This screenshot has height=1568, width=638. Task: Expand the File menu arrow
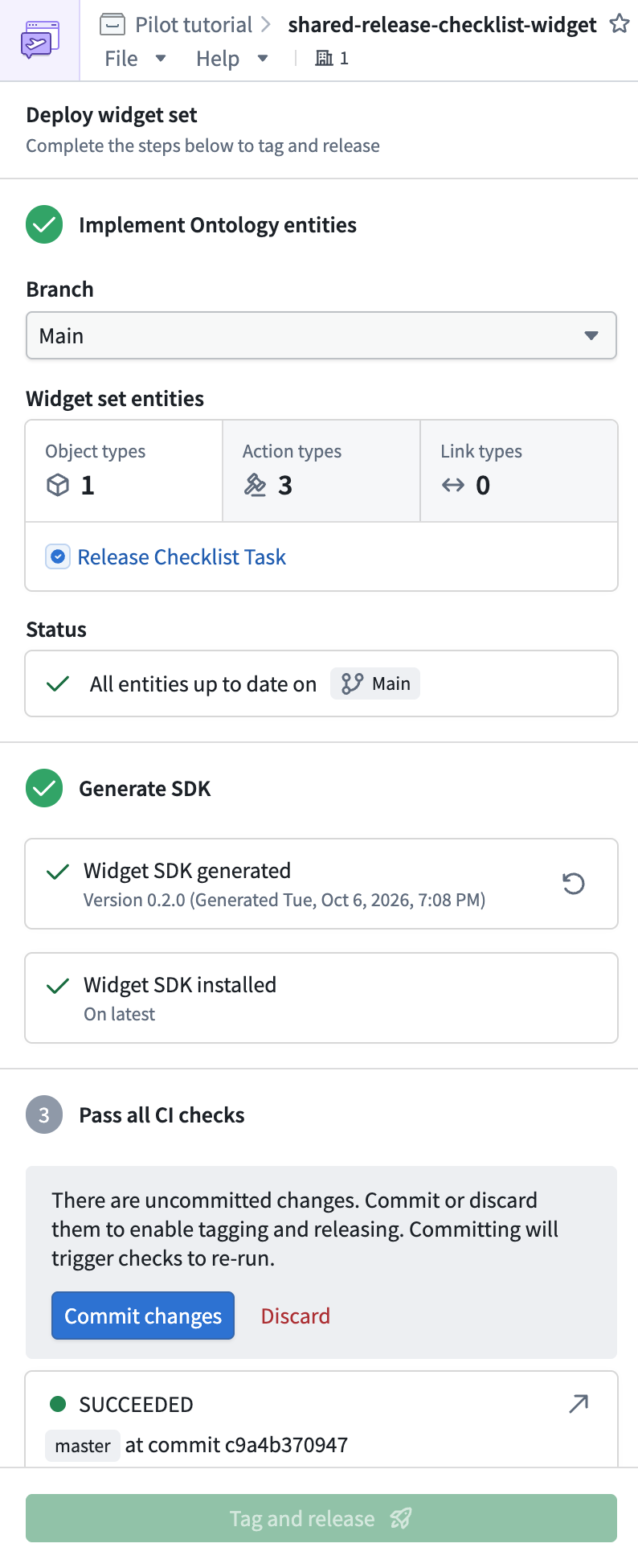point(161,58)
